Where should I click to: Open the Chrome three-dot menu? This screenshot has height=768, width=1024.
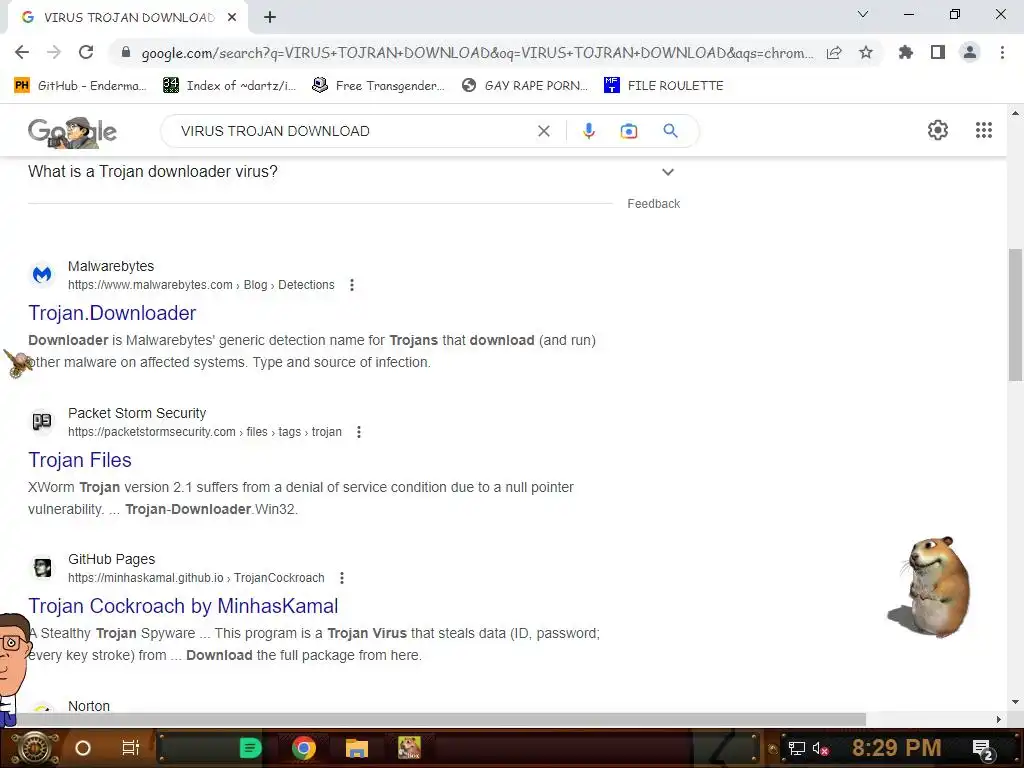1002,52
